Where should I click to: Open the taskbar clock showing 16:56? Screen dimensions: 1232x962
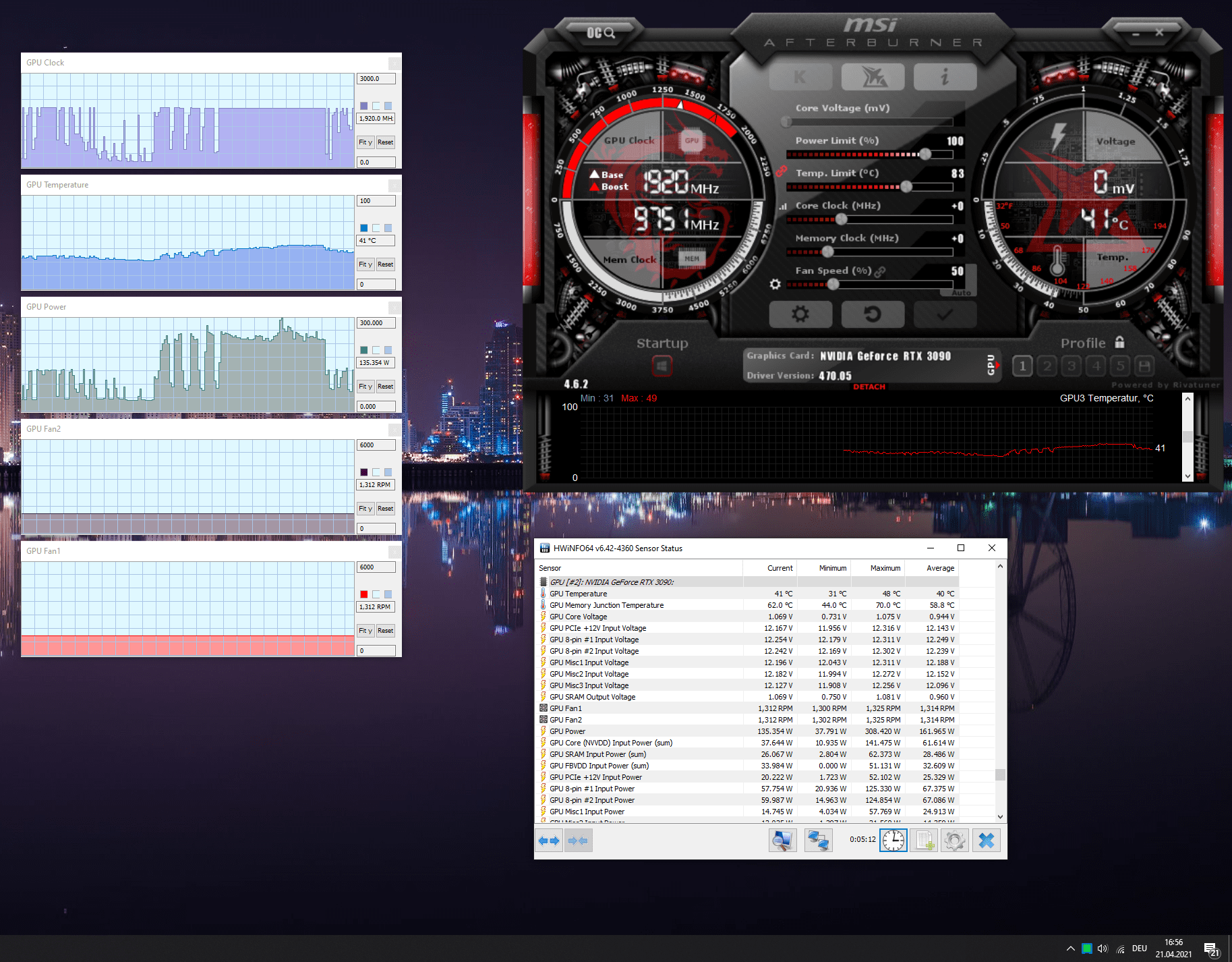click(1173, 949)
